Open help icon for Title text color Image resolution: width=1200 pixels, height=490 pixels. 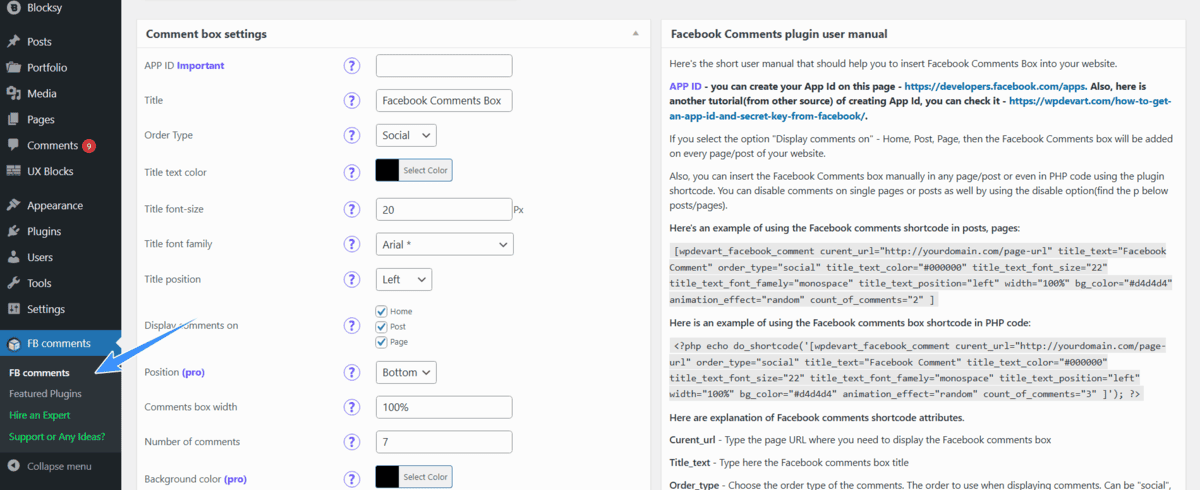[352, 172]
